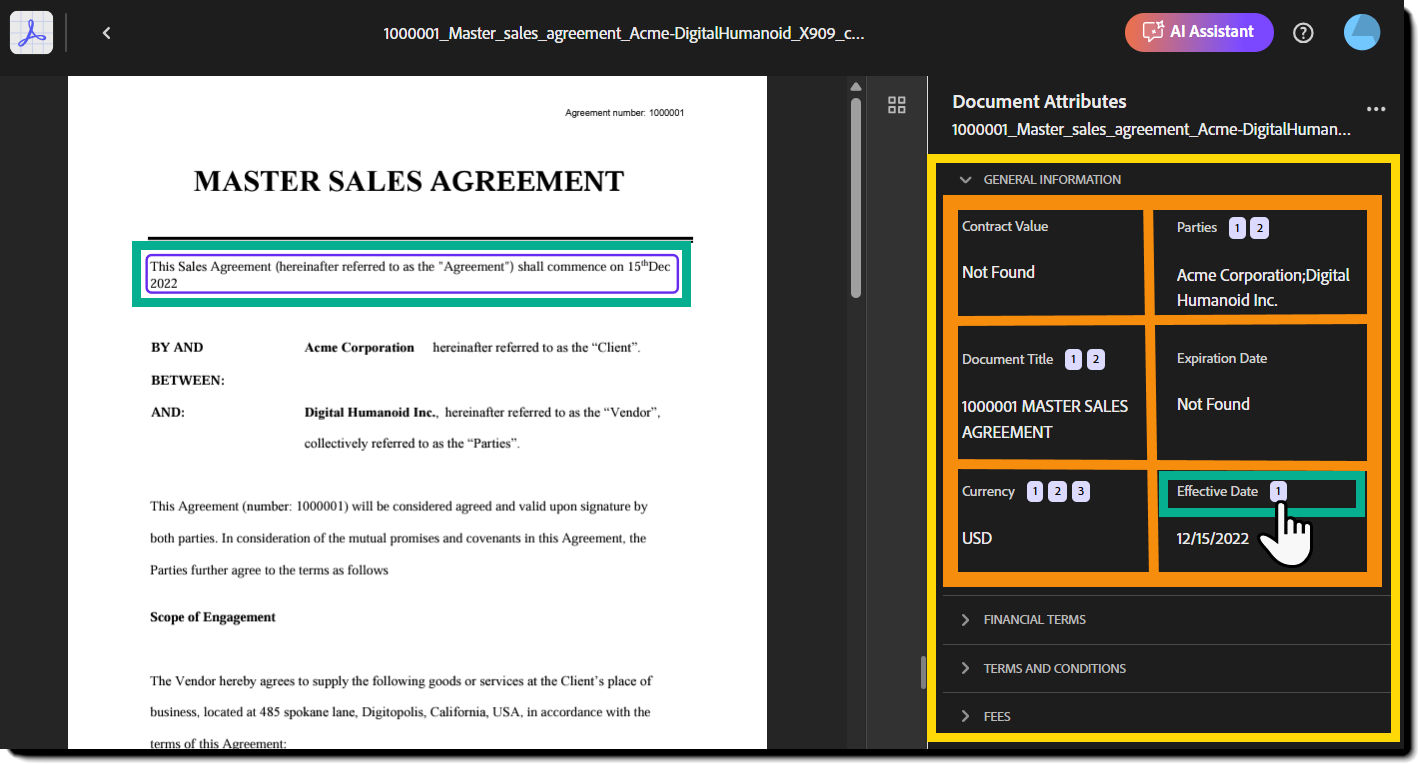Select citation badge 1 on Effective Date
Screen dimensions: 1418x764
click(x=1275, y=491)
